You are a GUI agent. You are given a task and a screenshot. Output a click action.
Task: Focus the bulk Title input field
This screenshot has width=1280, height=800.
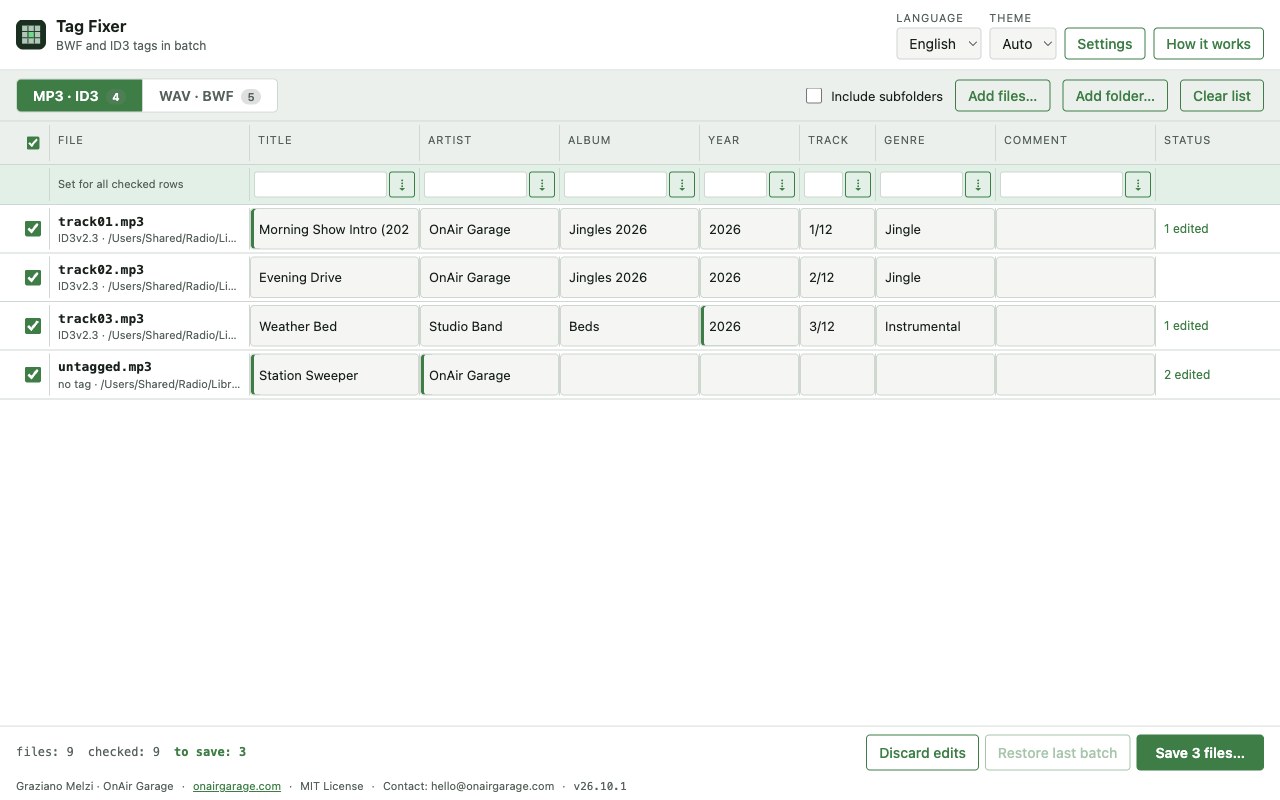click(x=320, y=184)
